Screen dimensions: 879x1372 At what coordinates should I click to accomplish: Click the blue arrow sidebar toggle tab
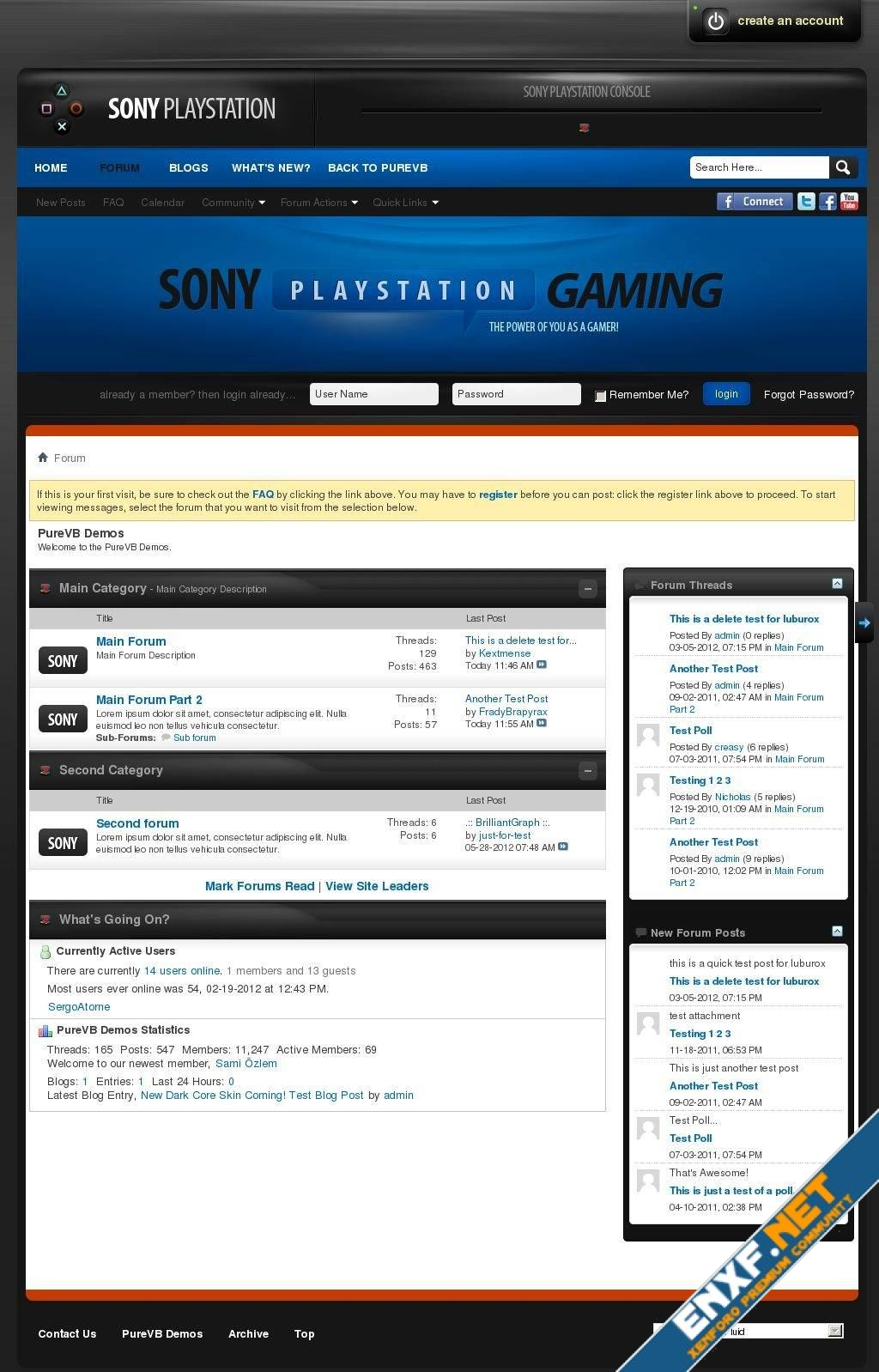pyautogui.click(x=864, y=622)
